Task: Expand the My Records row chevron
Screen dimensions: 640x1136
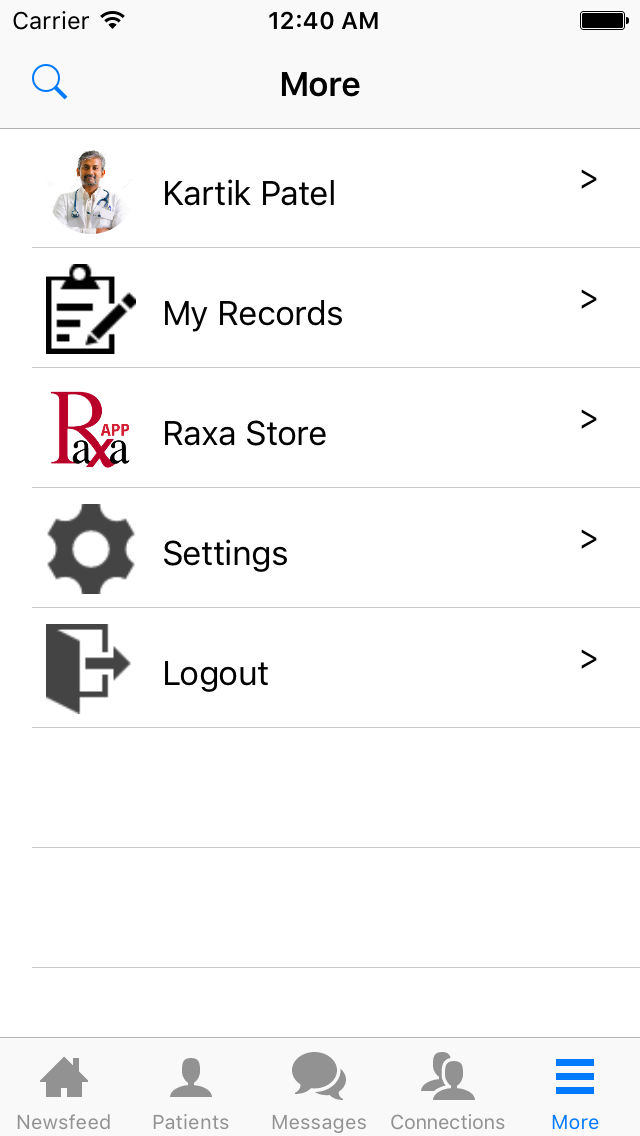Action: [589, 299]
